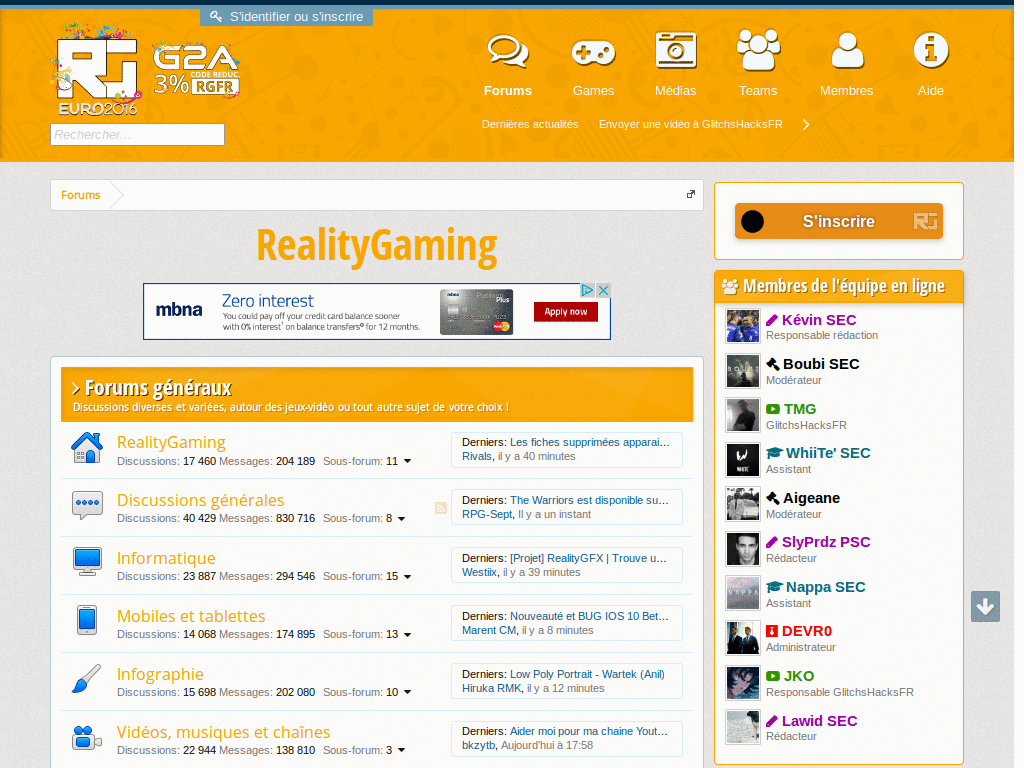Click the RG Euro 2016 site logo
The width and height of the screenshot is (1024, 768).
tap(97, 70)
